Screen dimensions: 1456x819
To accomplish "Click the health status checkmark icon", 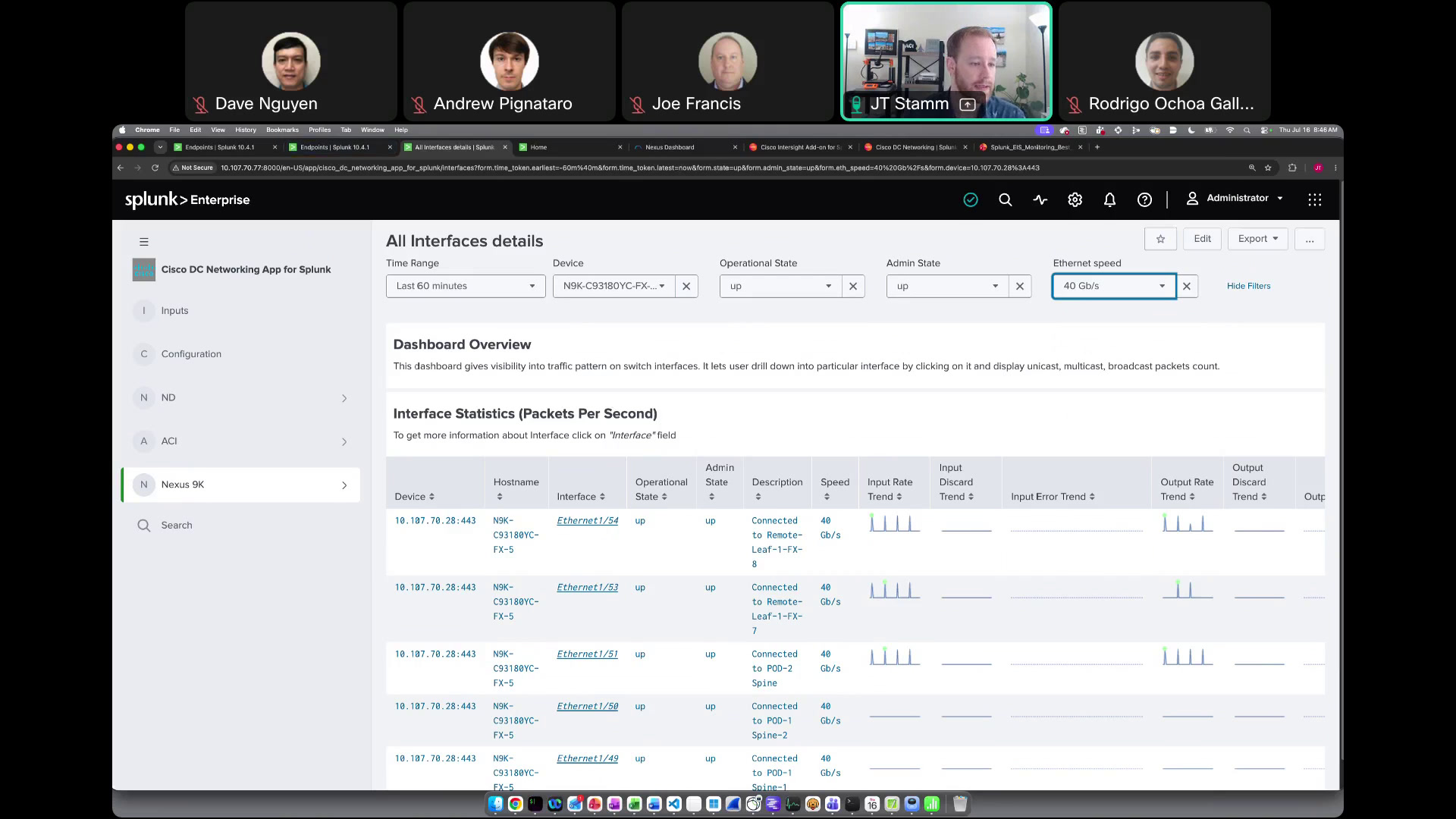I will point(971,200).
